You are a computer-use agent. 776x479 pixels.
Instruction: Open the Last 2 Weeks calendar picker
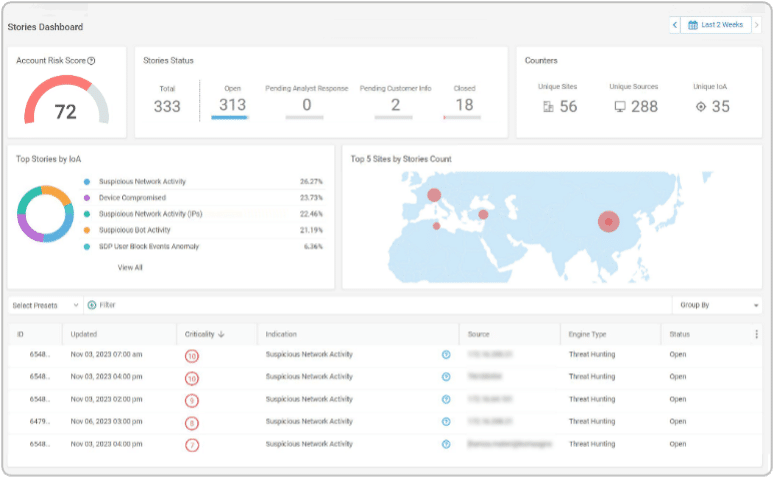[x=716, y=25]
